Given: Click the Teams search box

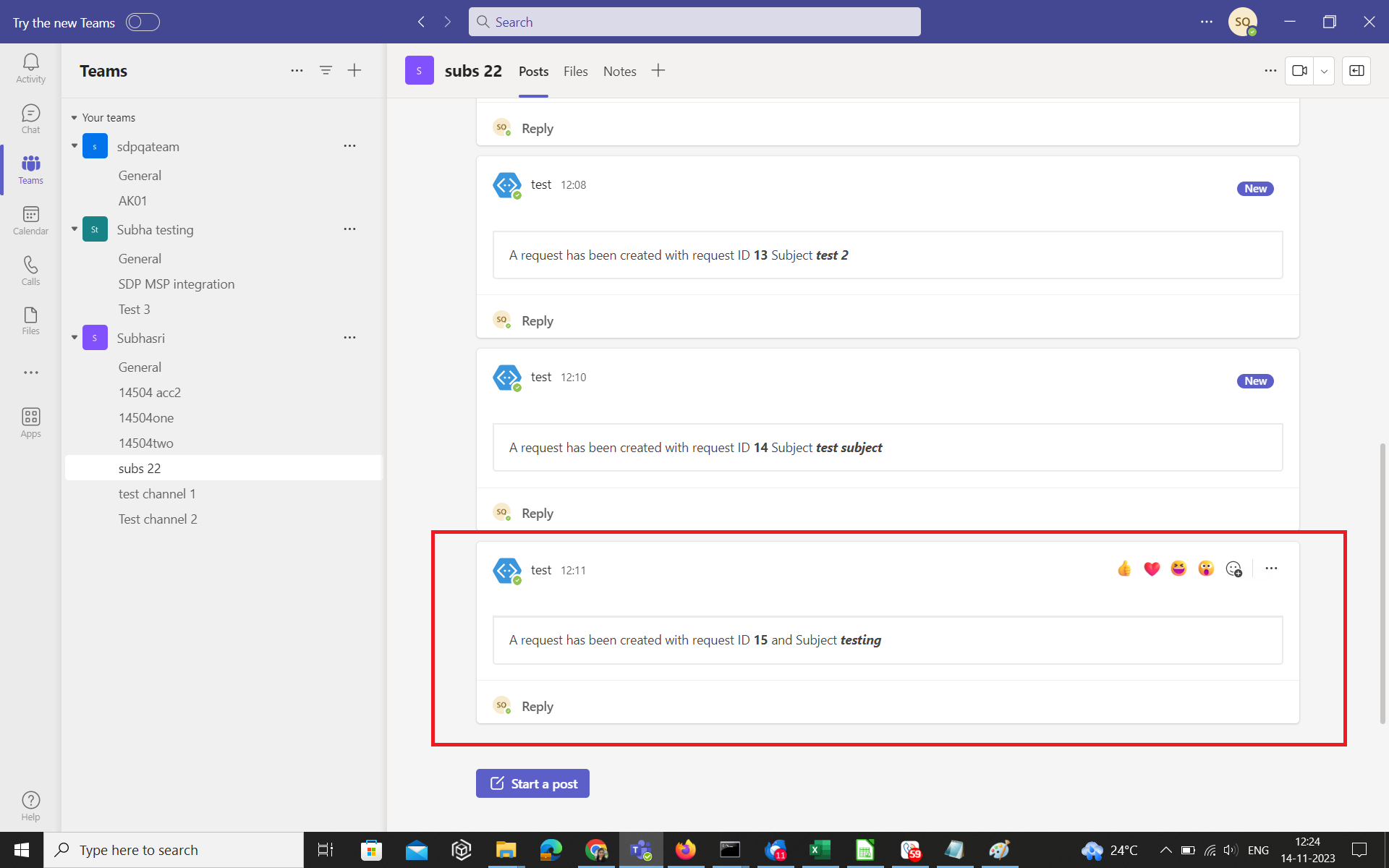Looking at the screenshot, I should coord(694,22).
